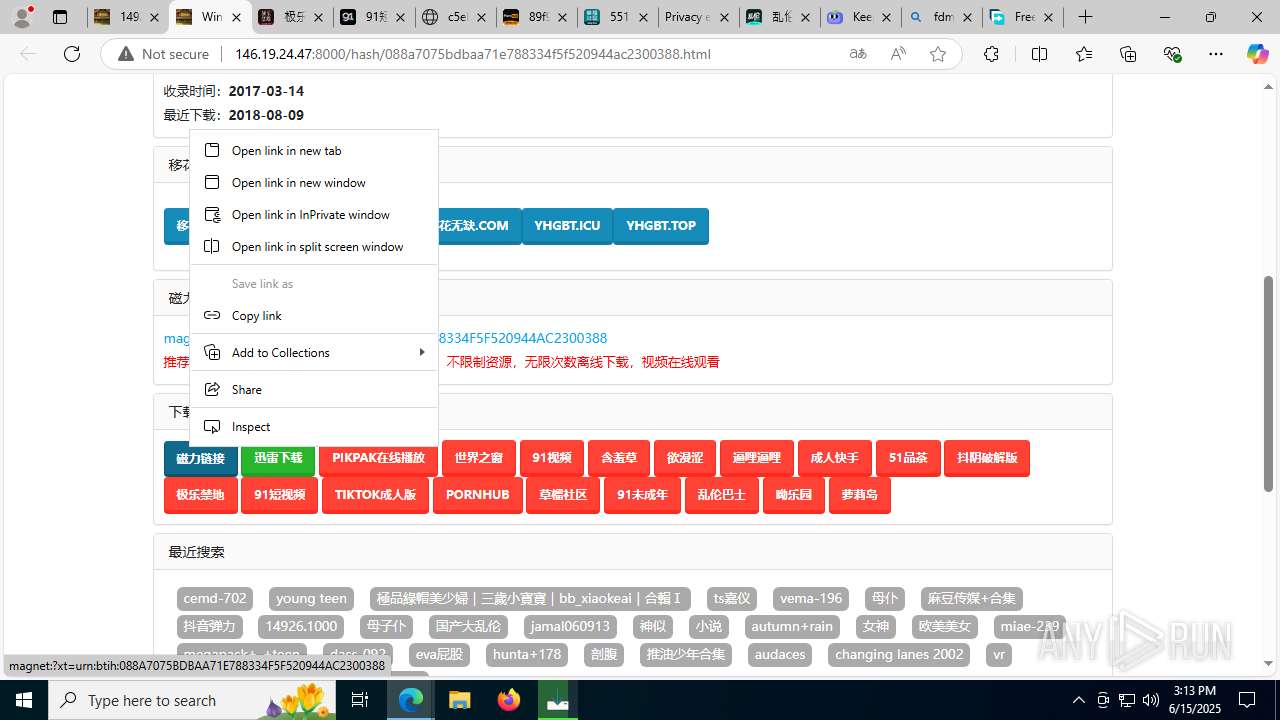Click the PIKPAK在线播放 button
The image size is (1280, 720).
pyautogui.click(x=378, y=458)
